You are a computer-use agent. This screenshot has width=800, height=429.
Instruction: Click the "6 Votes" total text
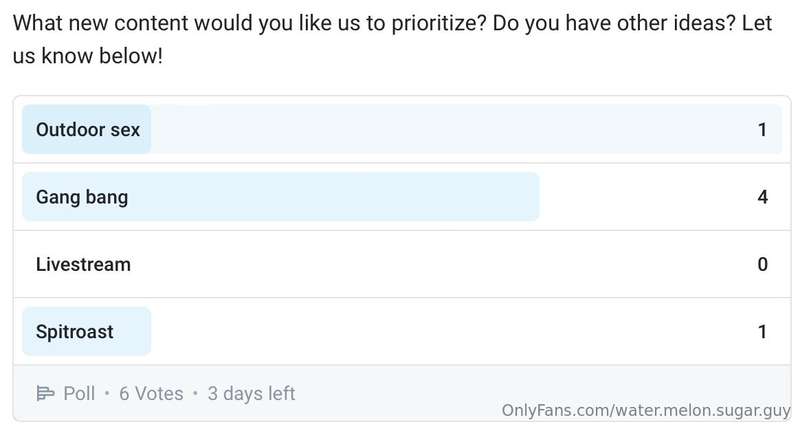(151, 394)
